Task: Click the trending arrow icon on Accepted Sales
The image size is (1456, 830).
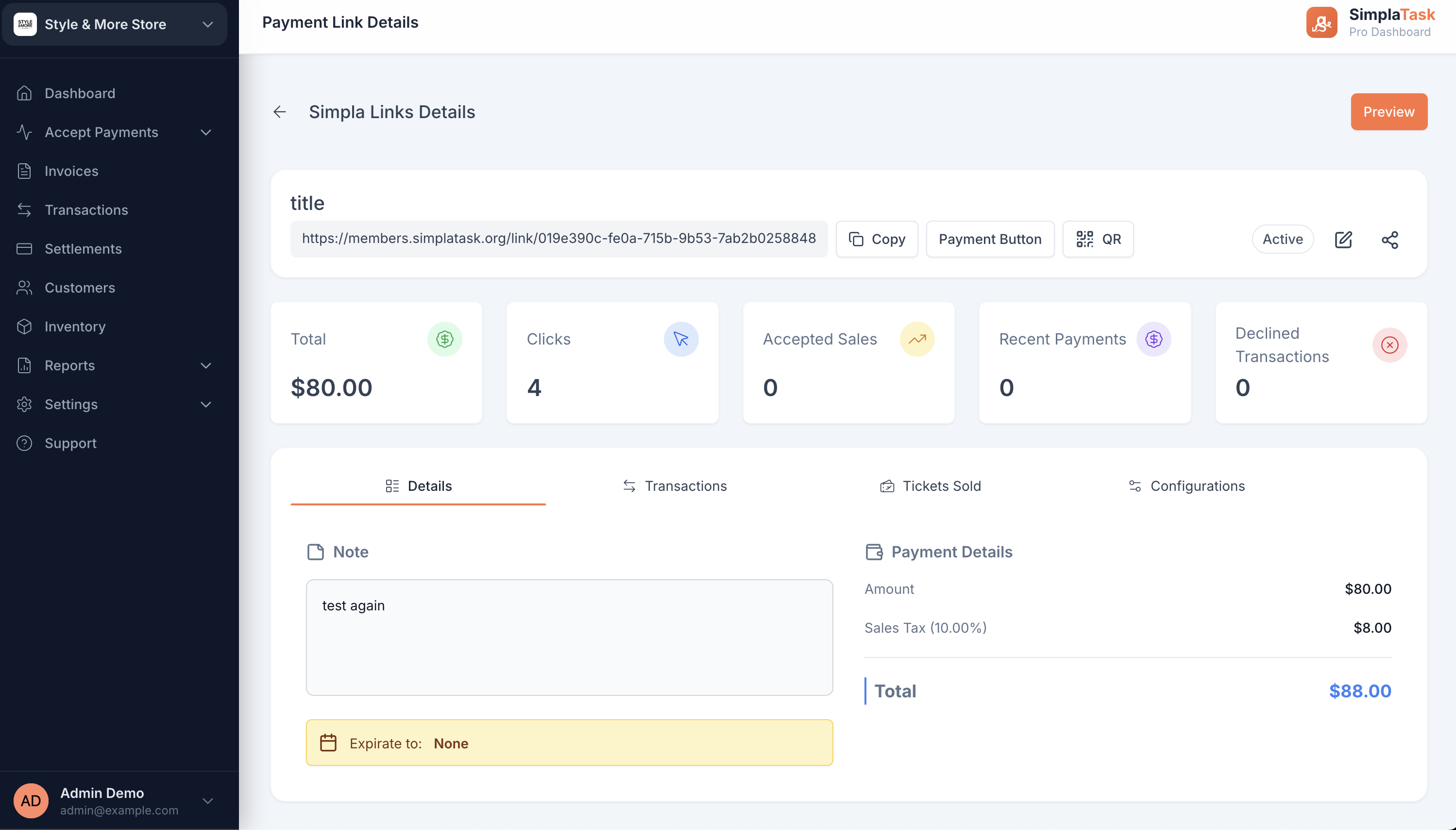Action: click(917, 339)
